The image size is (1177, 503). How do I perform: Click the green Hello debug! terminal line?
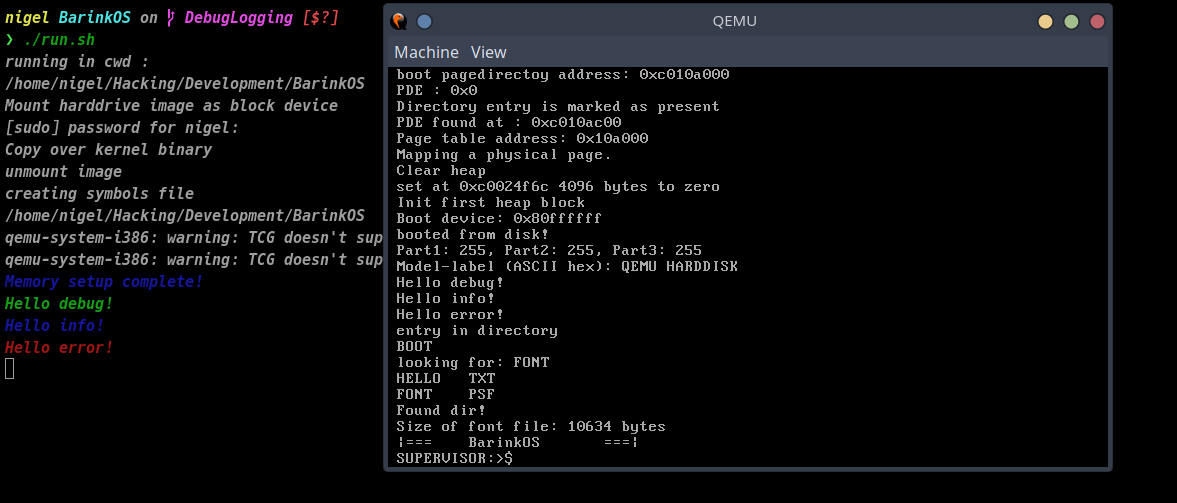click(x=59, y=303)
